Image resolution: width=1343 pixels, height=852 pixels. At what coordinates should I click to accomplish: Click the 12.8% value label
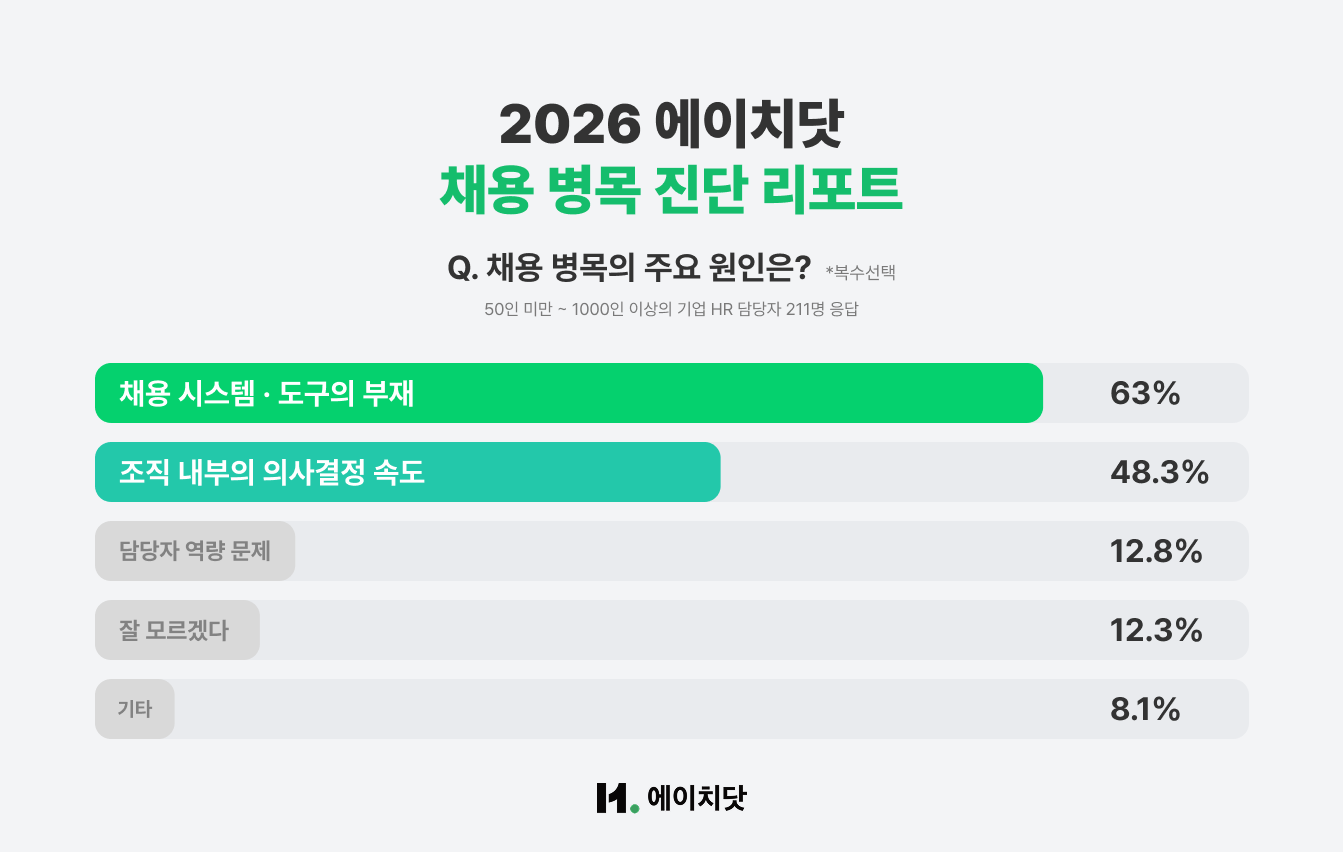tap(1156, 551)
